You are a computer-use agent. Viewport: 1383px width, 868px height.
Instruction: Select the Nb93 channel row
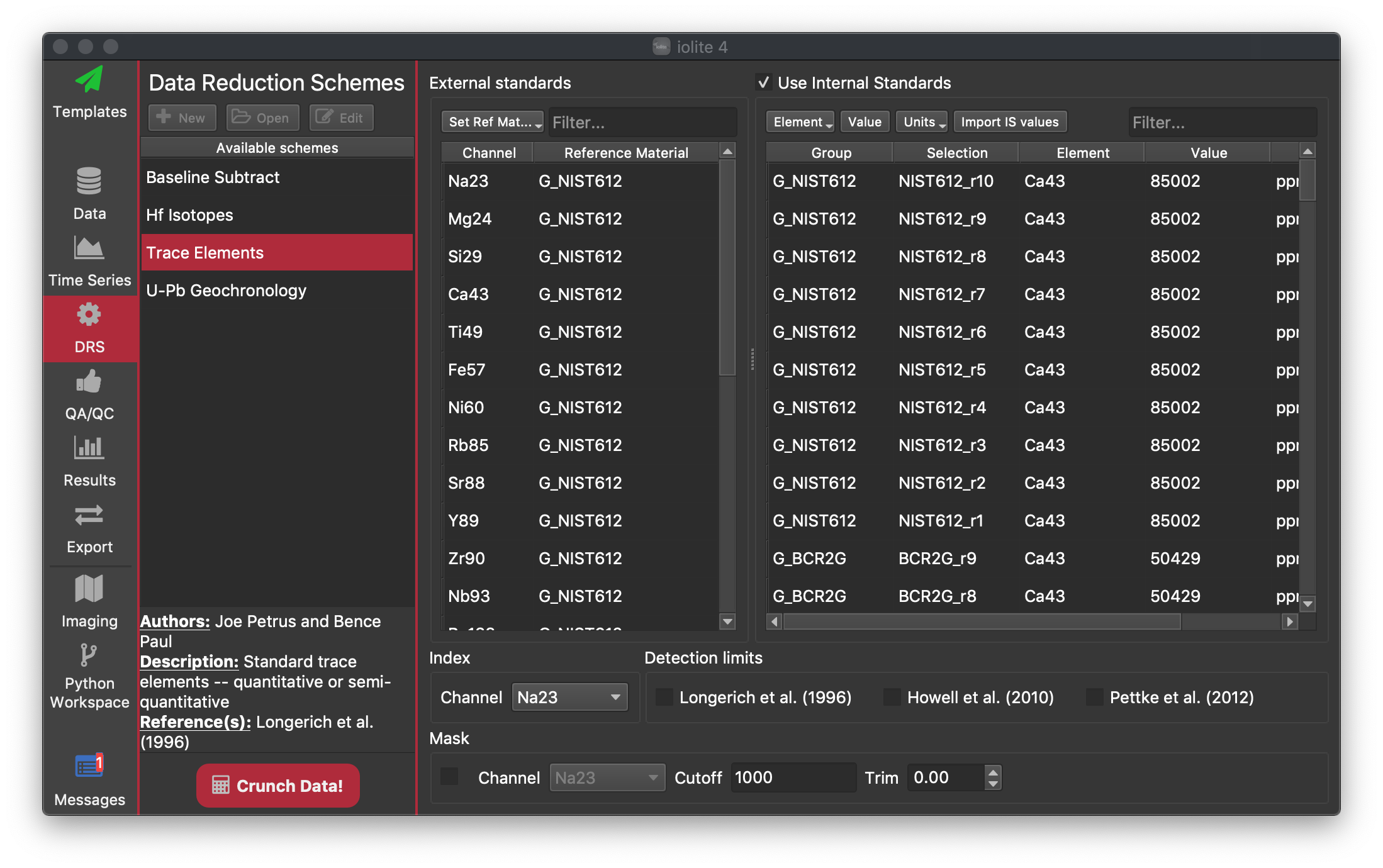(x=580, y=596)
